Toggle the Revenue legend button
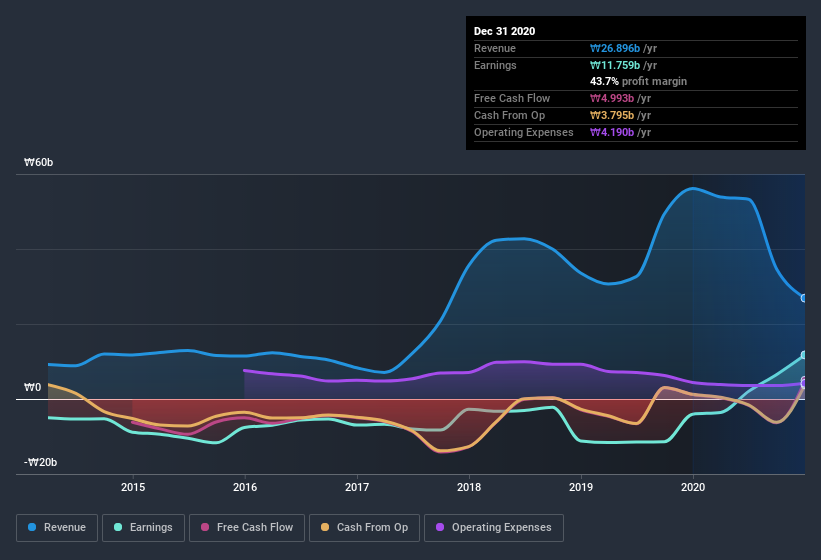Image resolution: width=821 pixels, height=560 pixels. tap(57, 527)
